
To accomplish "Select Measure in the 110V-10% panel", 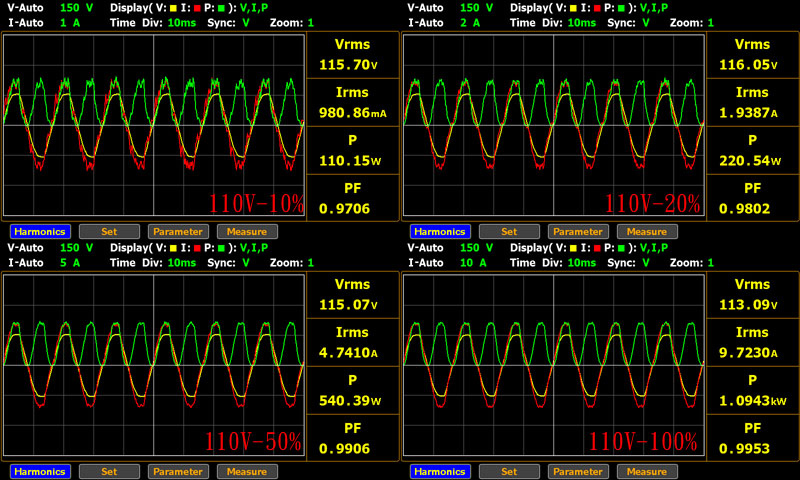I will click(247, 232).
